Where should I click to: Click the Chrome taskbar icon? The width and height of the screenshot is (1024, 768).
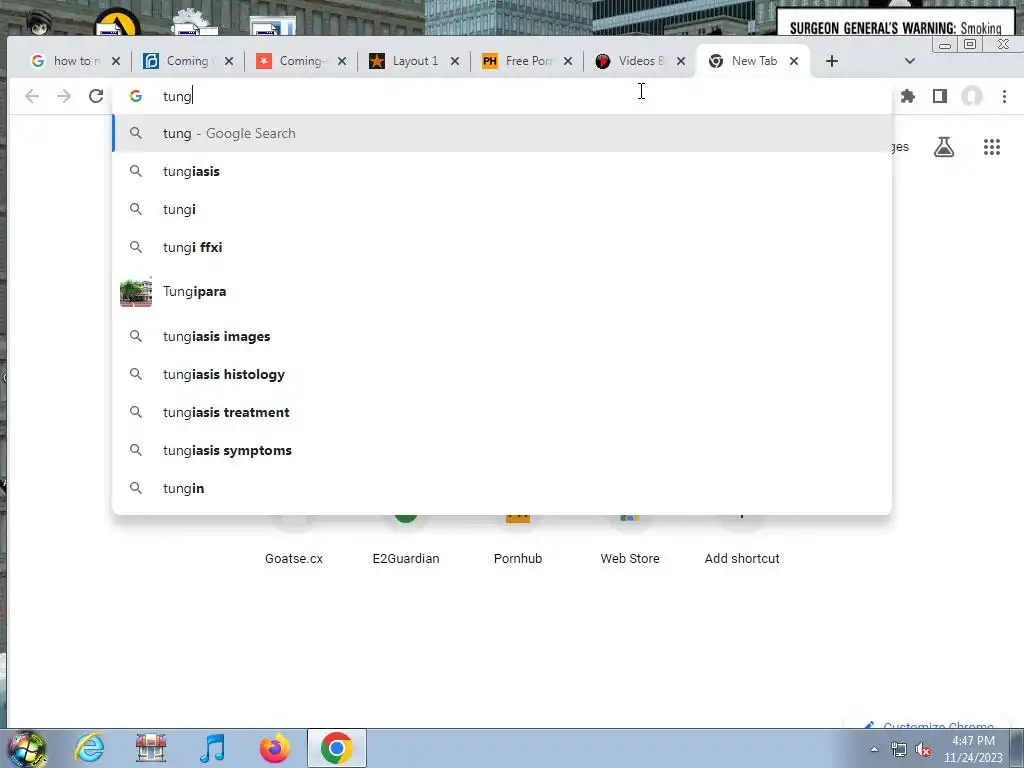336,748
